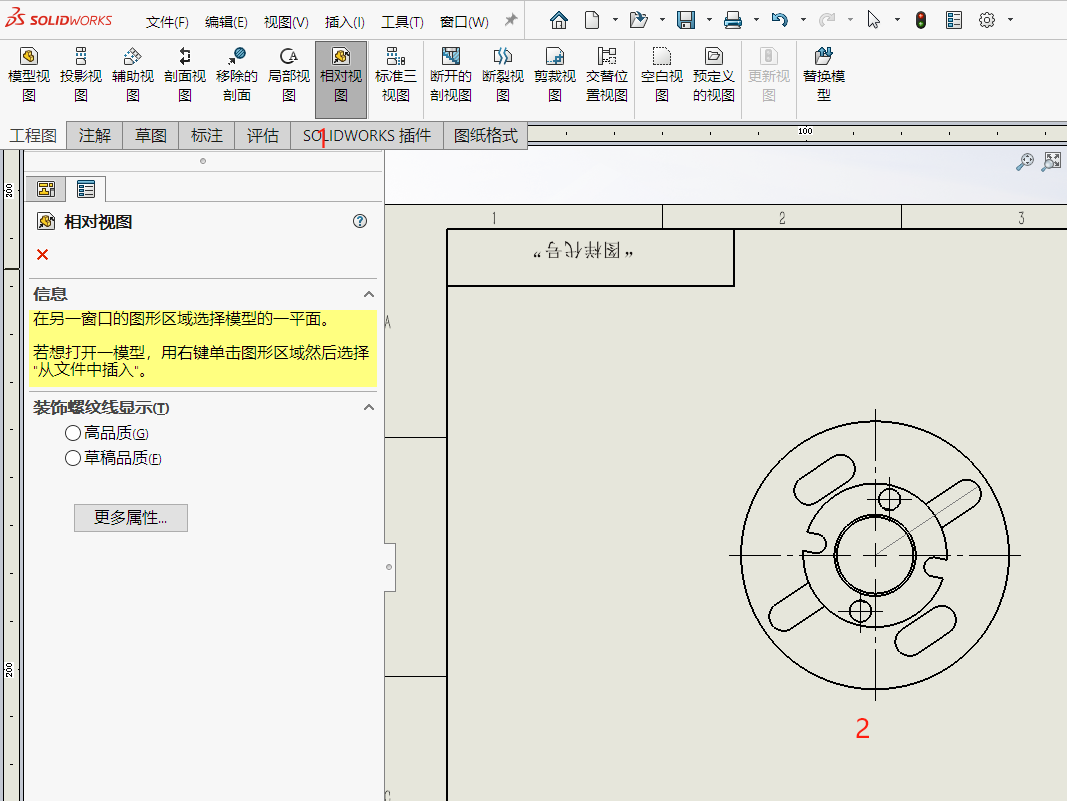The width and height of the screenshot is (1067, 801).
Task: Click the Rebuild traffic light icon
Action: pos(921,20)
